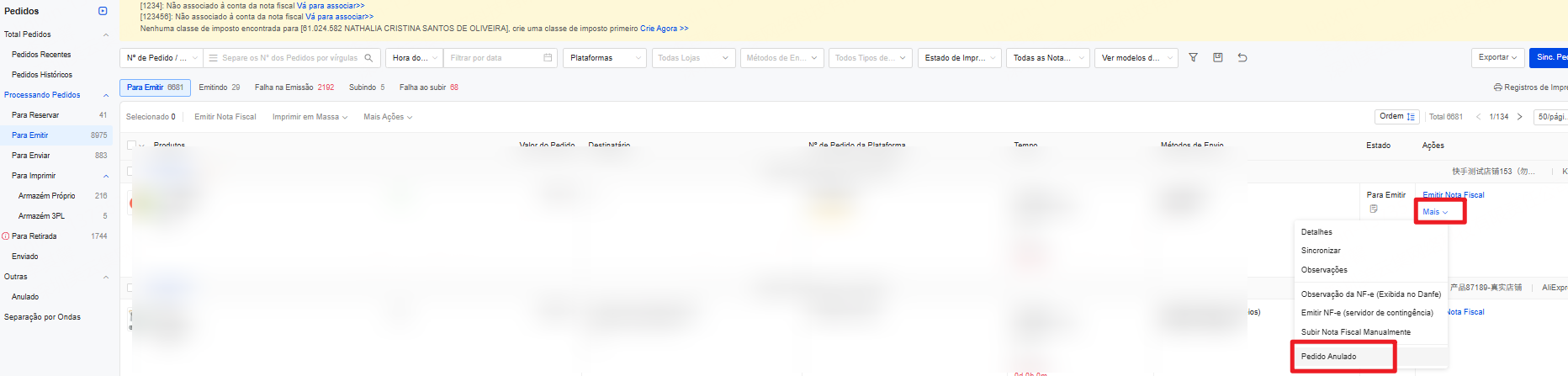Click the search magnifier icon

tap(368, 58)
